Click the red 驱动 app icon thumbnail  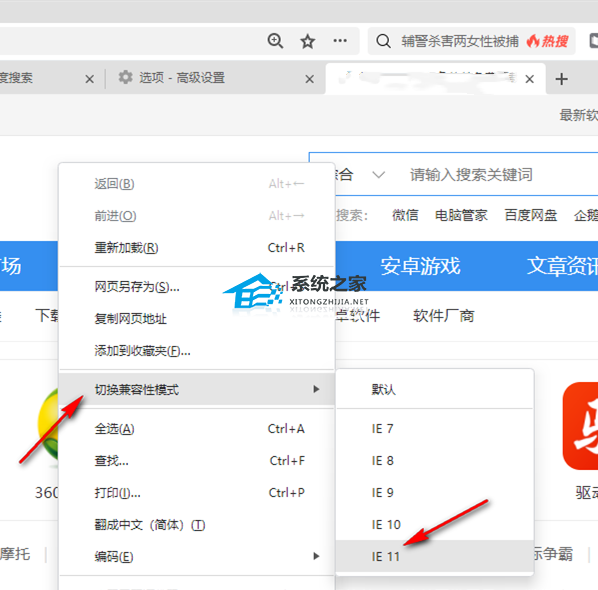click(x=580, y=426)
